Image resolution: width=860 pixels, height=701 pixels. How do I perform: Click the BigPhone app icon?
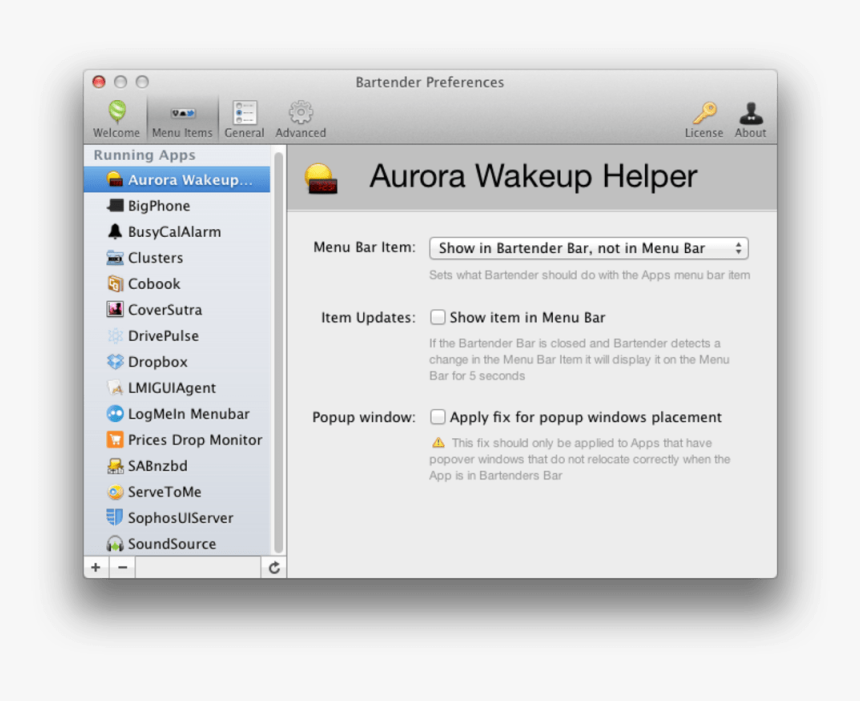click(x=115, y=206)
